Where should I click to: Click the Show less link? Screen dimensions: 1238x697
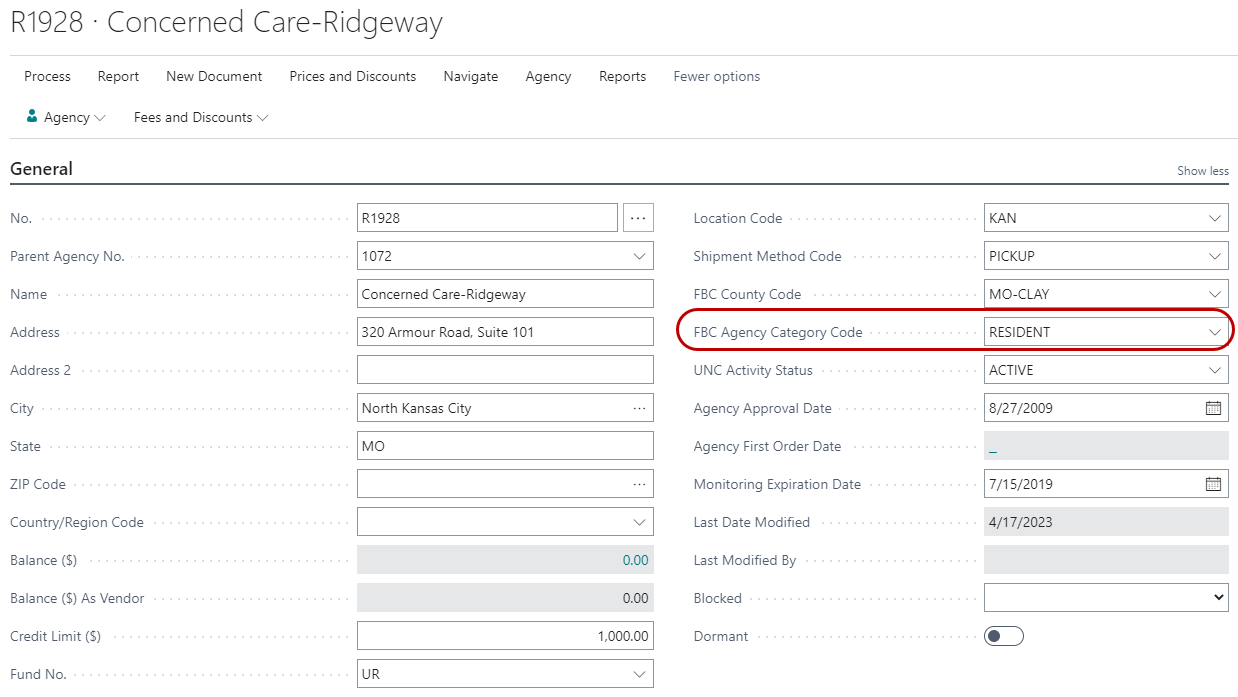pyautogui.click(x=1202, y=171)
